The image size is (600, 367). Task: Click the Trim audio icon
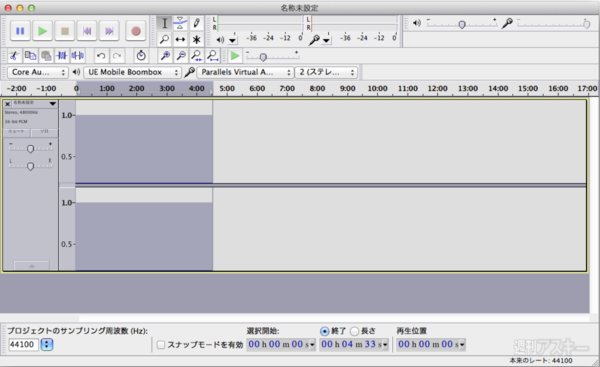[x=62, y=56]
